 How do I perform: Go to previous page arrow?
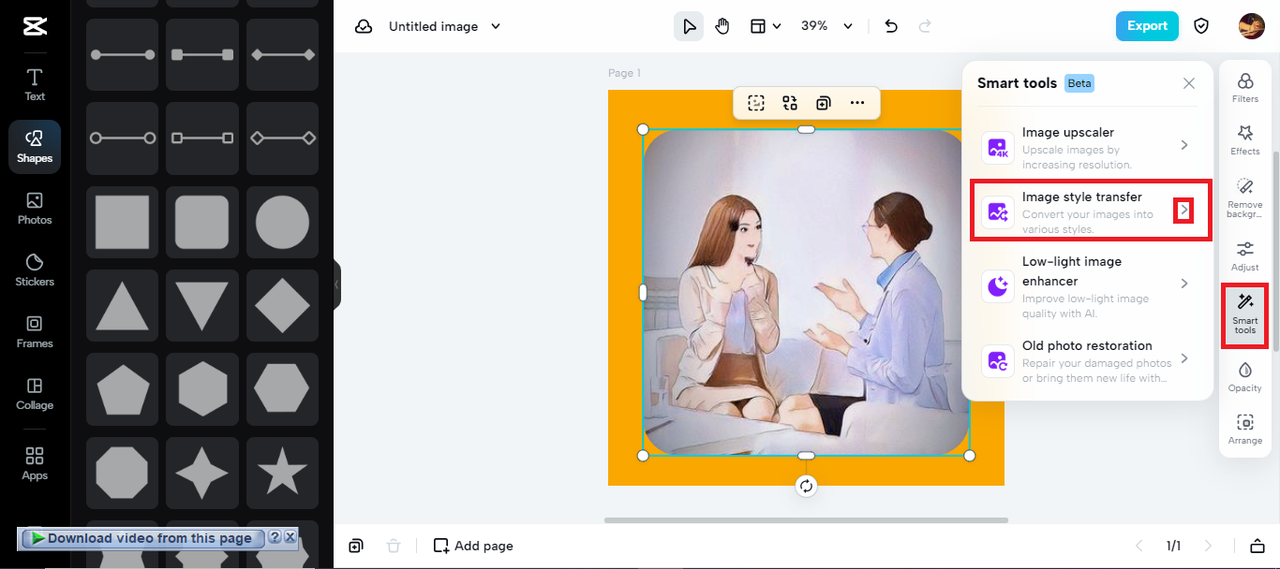(x=1138, y=546)
